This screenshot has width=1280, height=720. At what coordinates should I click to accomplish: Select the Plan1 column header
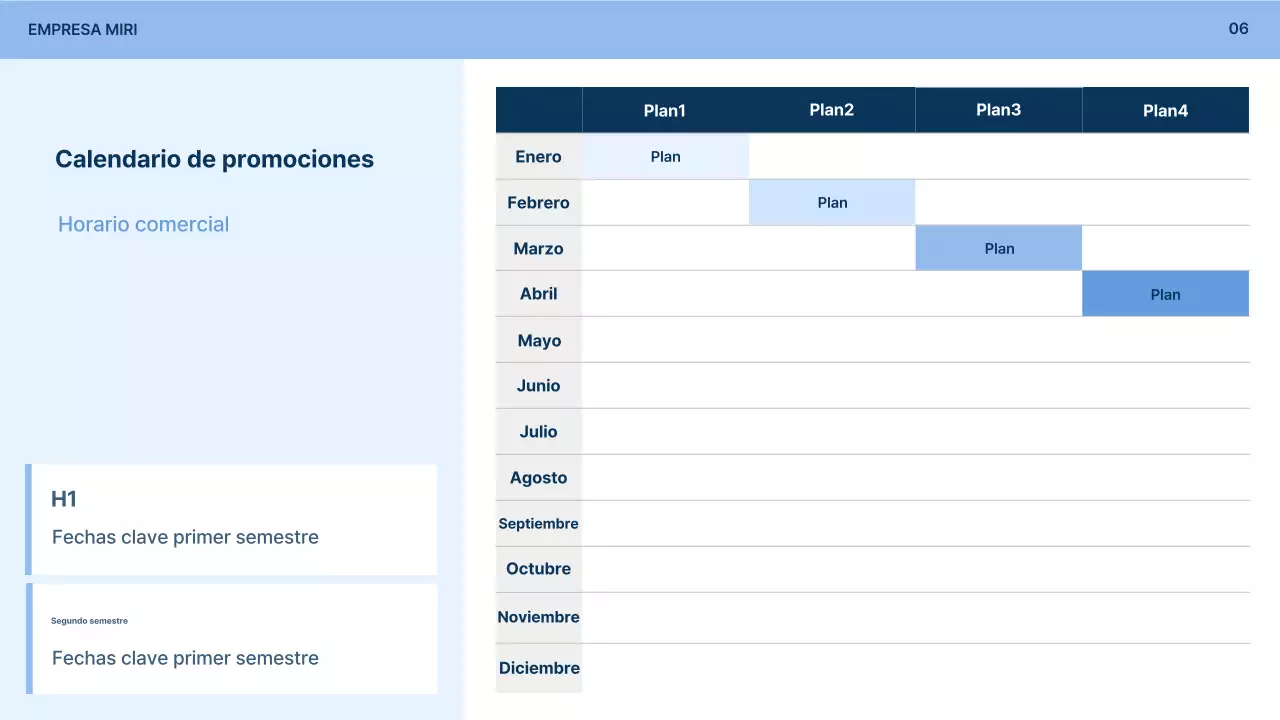coord(664,110)
